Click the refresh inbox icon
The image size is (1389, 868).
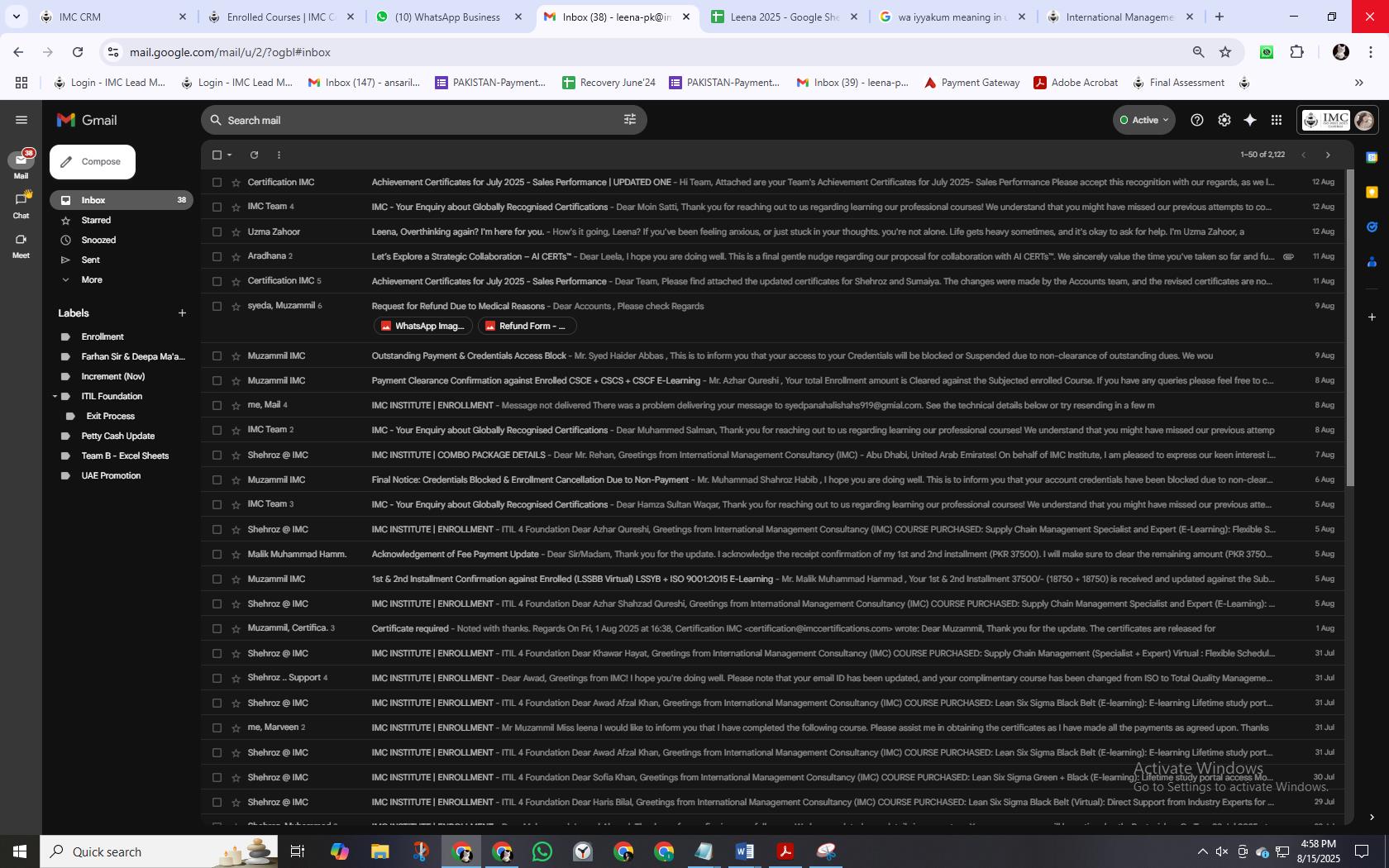click(x=254, y=155)
